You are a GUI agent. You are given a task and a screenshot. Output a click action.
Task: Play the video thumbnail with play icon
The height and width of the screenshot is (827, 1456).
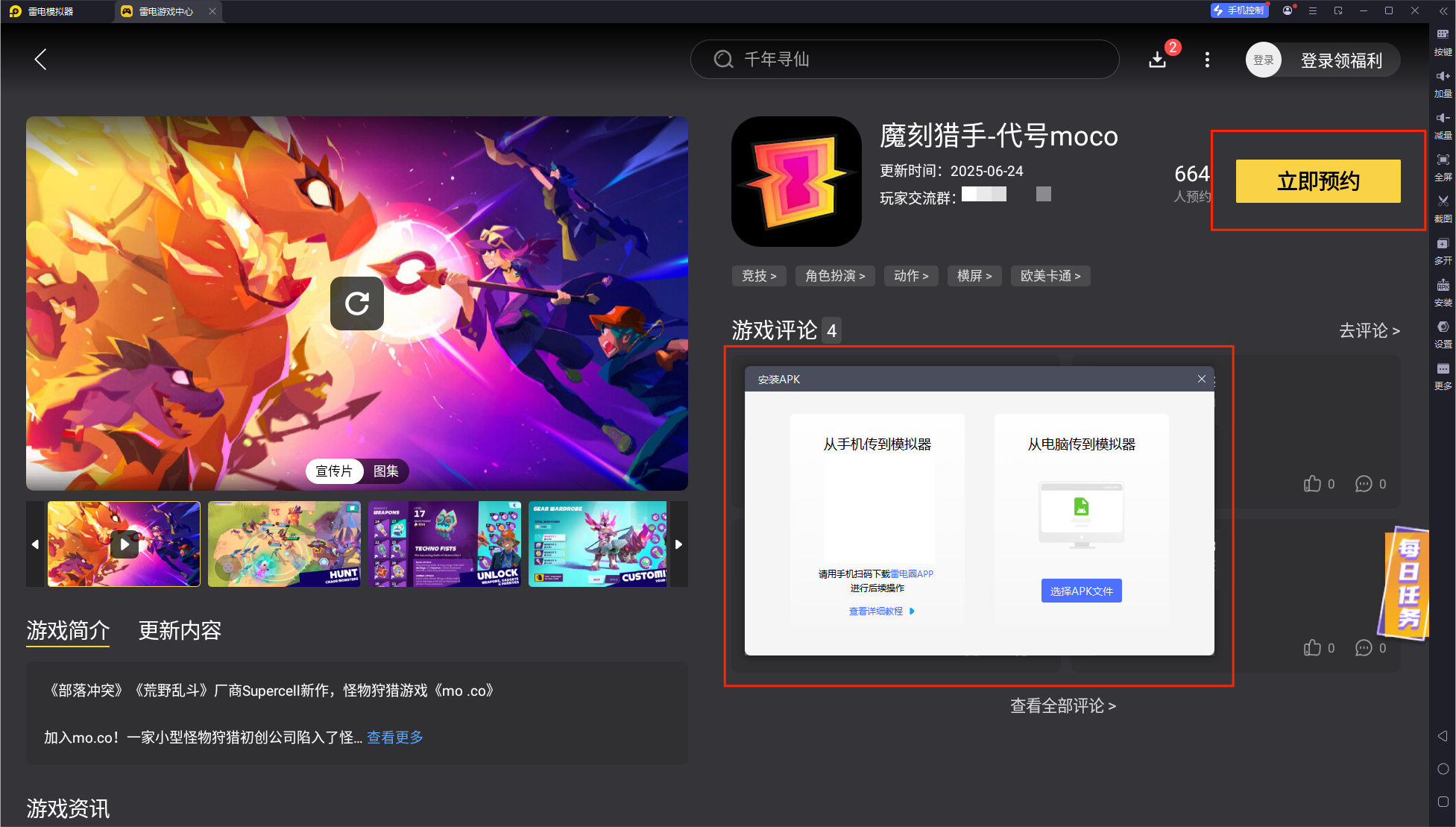click(124, 544)
